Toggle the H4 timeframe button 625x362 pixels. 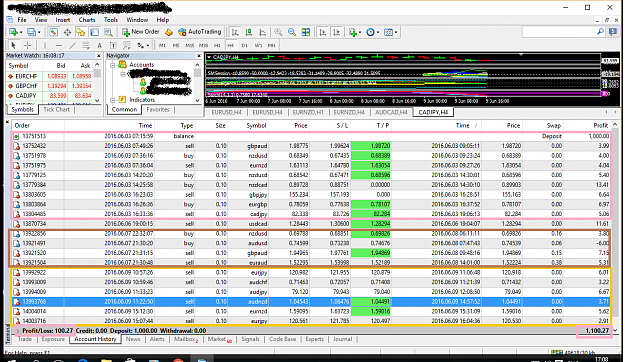(230, 45)
